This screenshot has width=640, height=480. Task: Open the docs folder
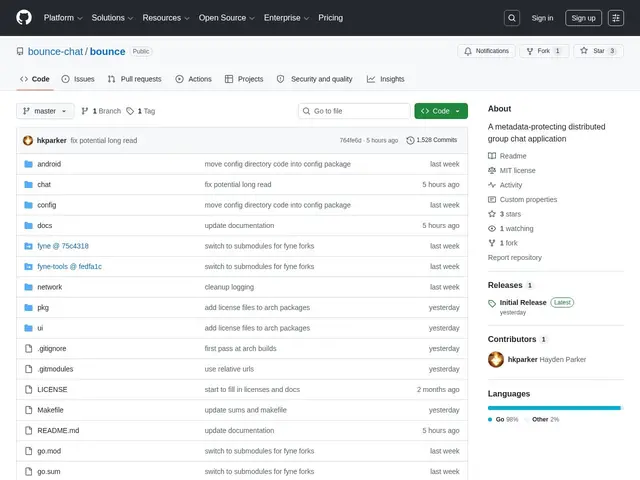pos(44,226)
